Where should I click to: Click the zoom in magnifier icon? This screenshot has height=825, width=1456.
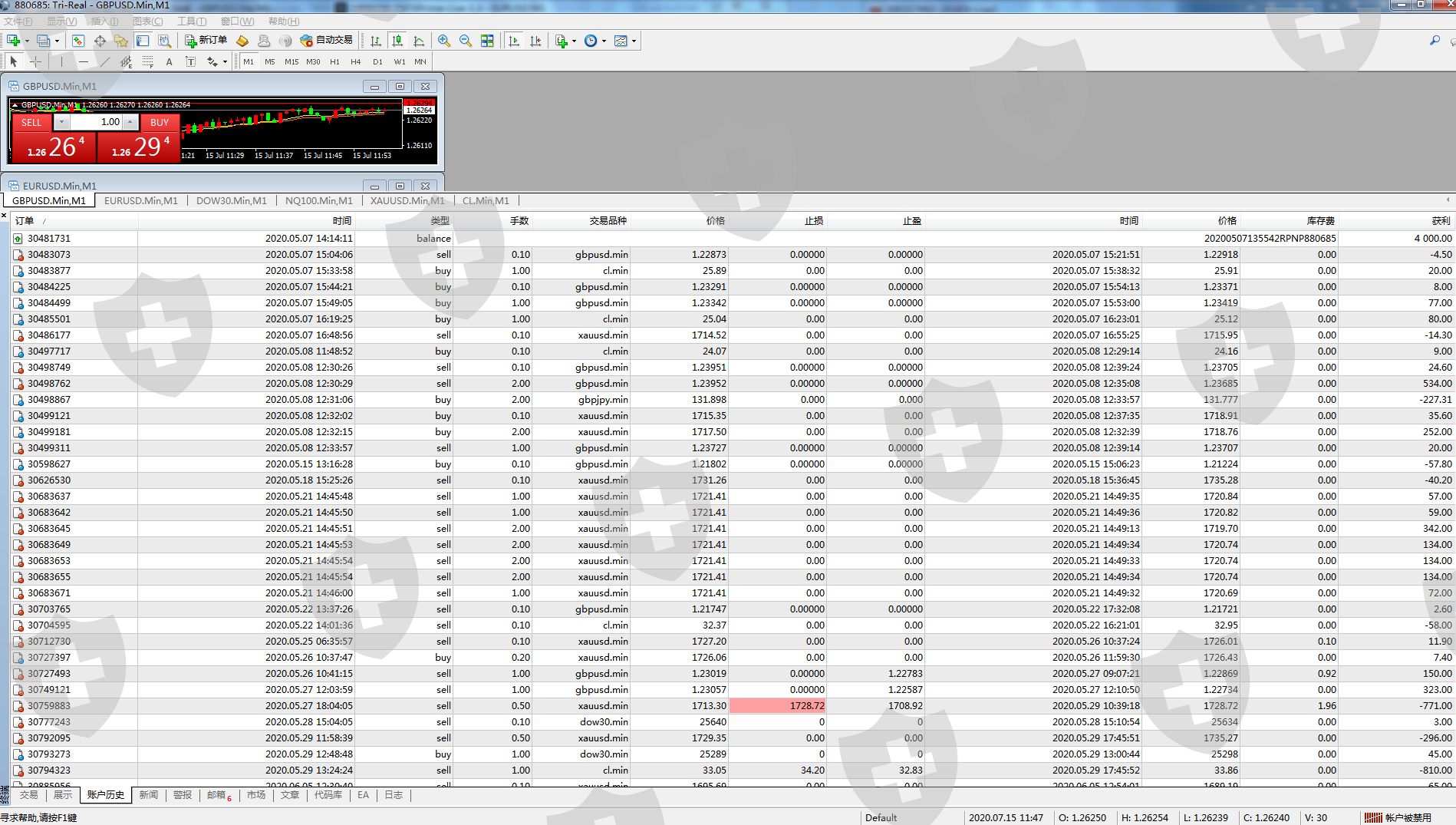pos(444,41)
